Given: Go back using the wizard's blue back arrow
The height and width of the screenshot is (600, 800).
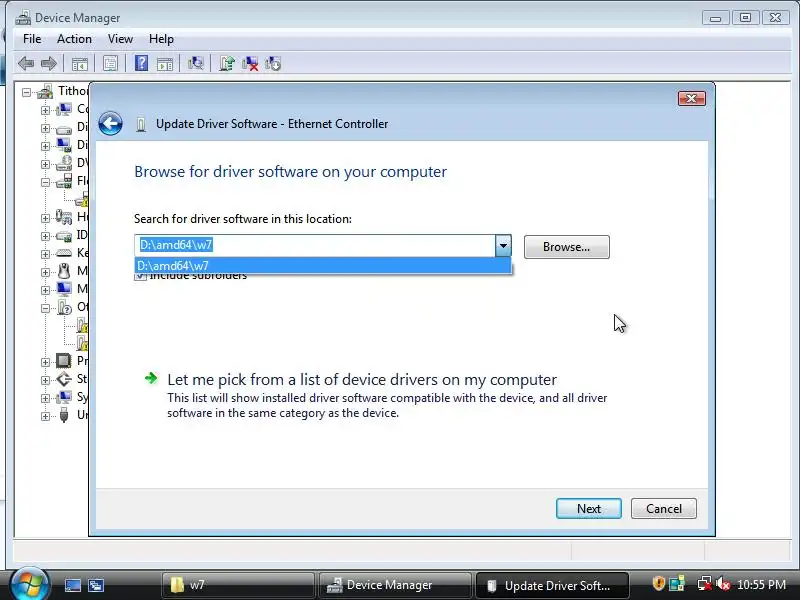Looking at the screenshot, I should click(x=110, y=123).
